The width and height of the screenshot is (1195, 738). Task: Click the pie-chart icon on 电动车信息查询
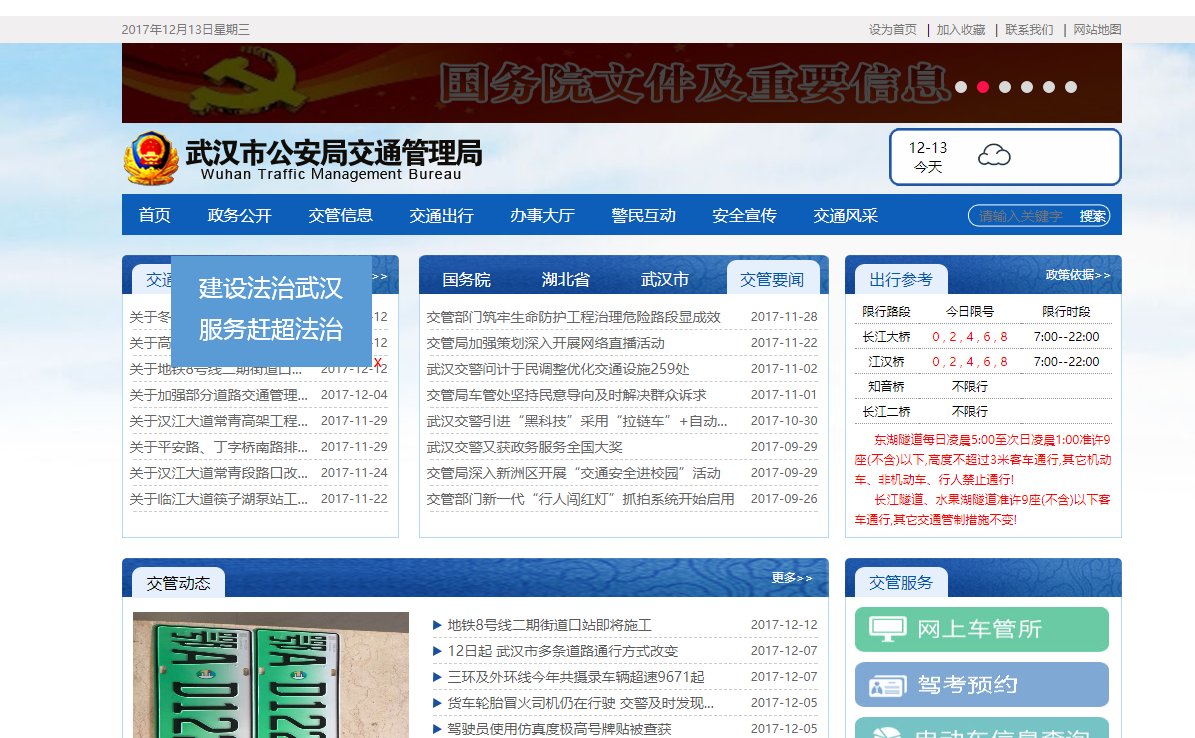tap(889, 733)
